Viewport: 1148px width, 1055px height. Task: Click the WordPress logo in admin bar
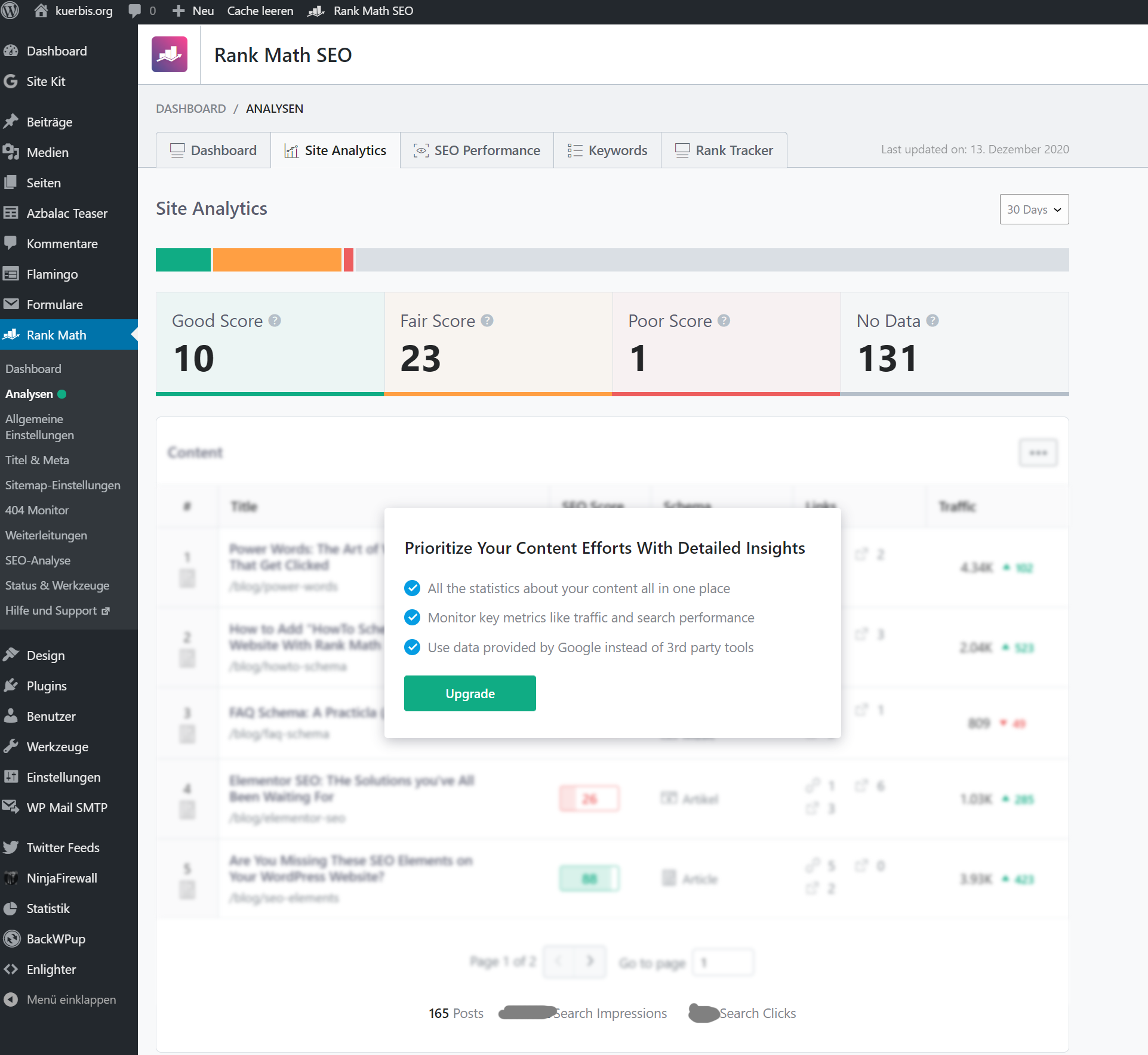coord(11,11)
